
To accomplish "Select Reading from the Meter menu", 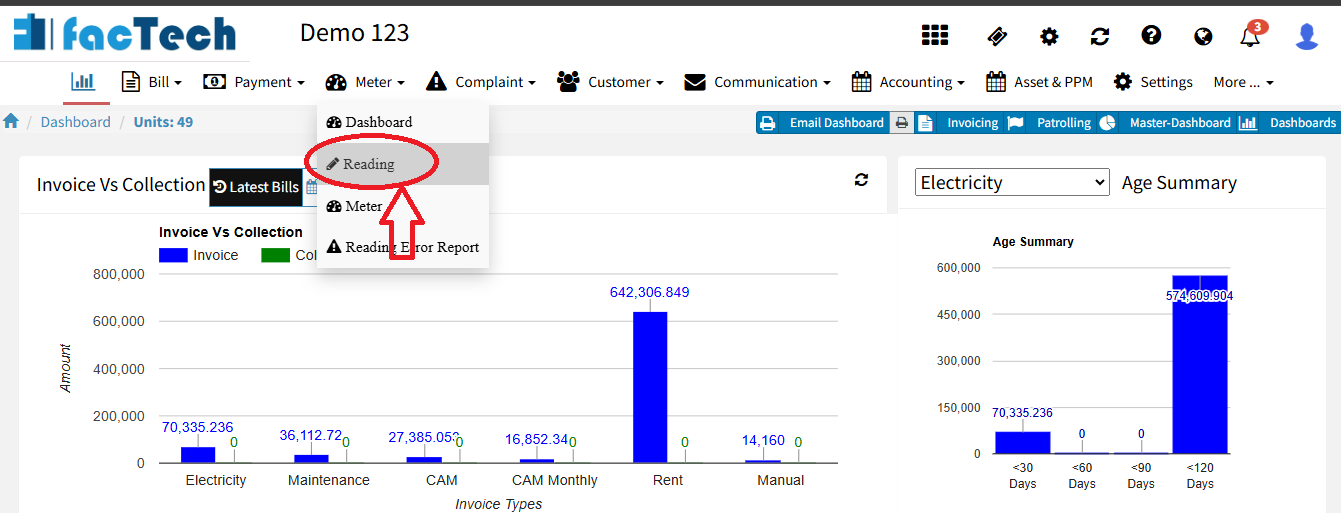I will (x=368, y=164).
